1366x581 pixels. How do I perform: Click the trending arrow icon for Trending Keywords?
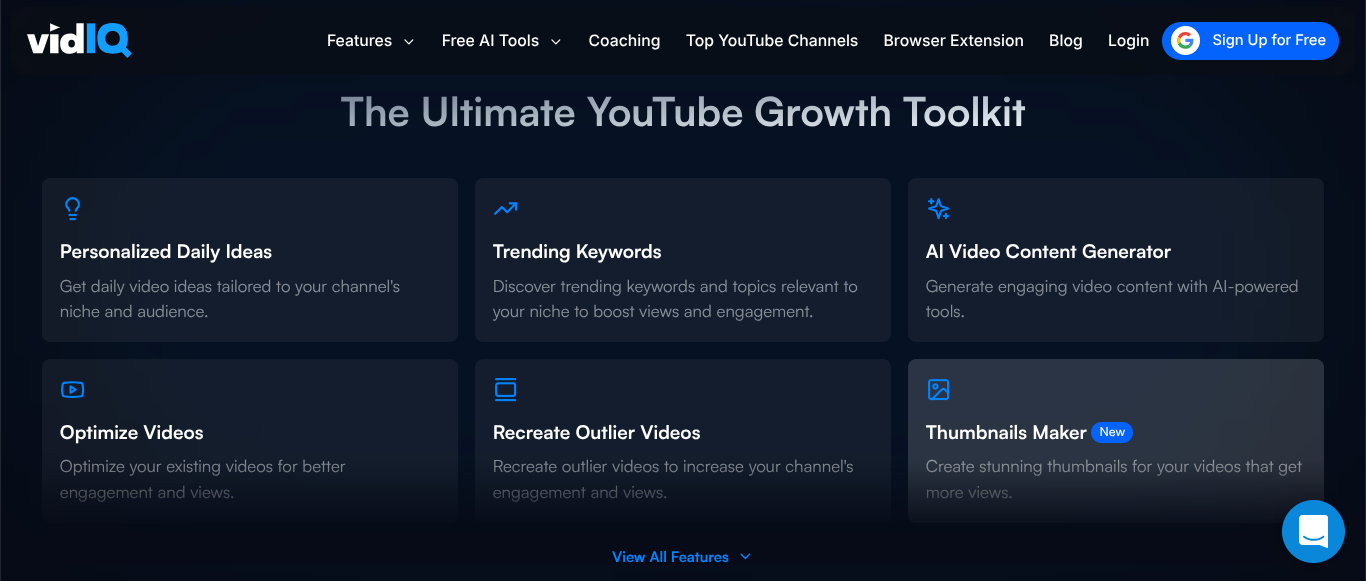tap(505, 208)
